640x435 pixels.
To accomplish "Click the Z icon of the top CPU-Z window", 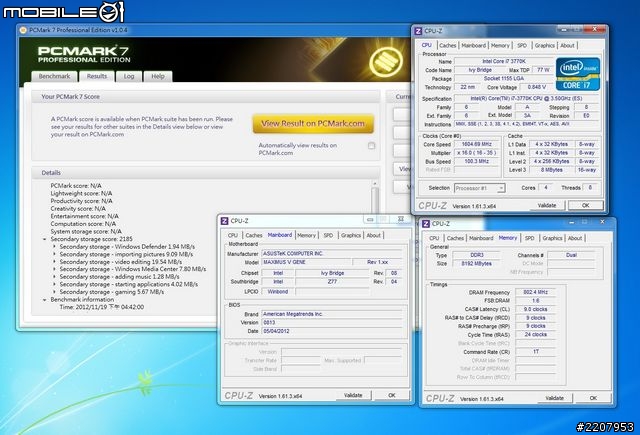I will pos(418,31).
